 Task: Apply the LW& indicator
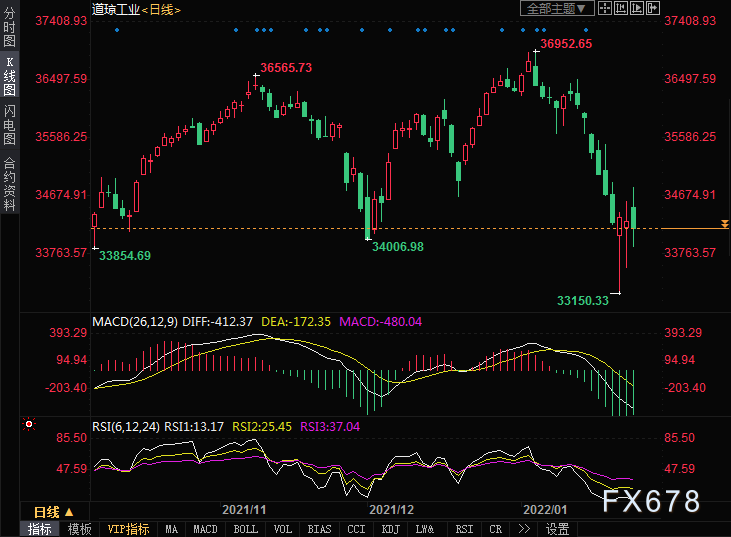pyautogui.click(x=425, y=529)
